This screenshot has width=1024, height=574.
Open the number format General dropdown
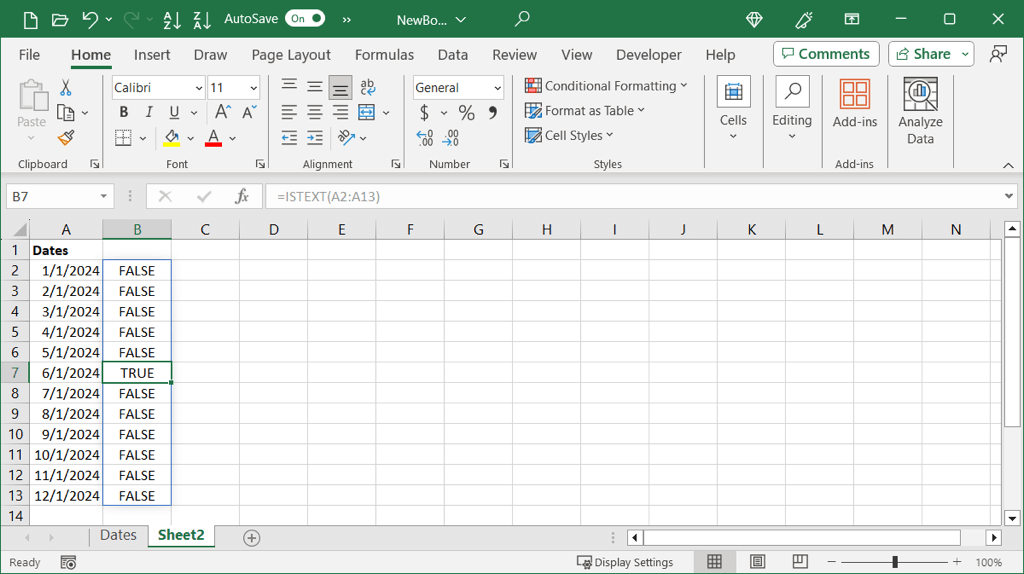497,88
